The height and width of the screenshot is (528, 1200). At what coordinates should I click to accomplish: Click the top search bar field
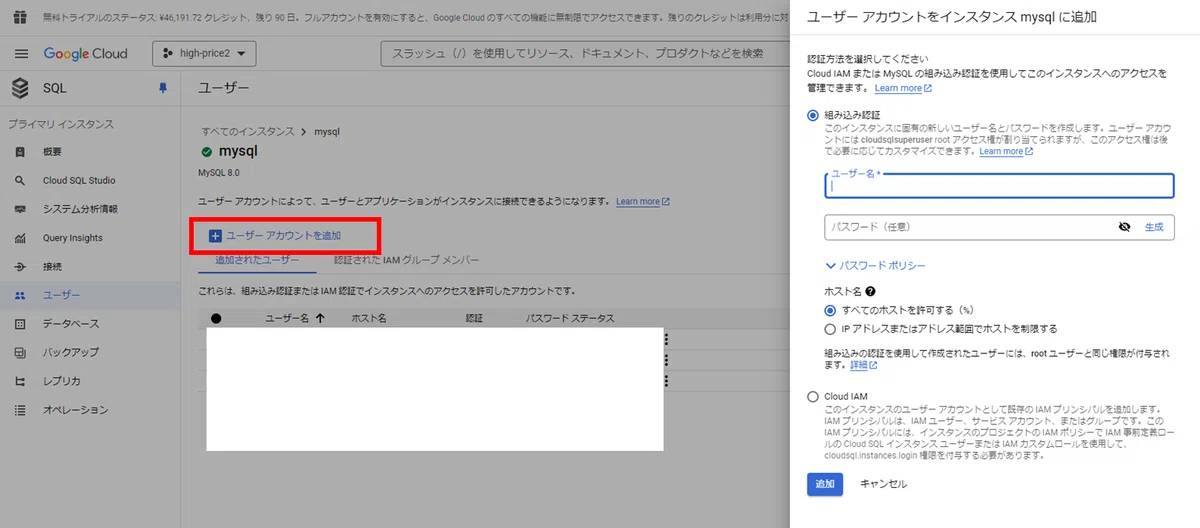pyautogui.click(x=585, y=53)
